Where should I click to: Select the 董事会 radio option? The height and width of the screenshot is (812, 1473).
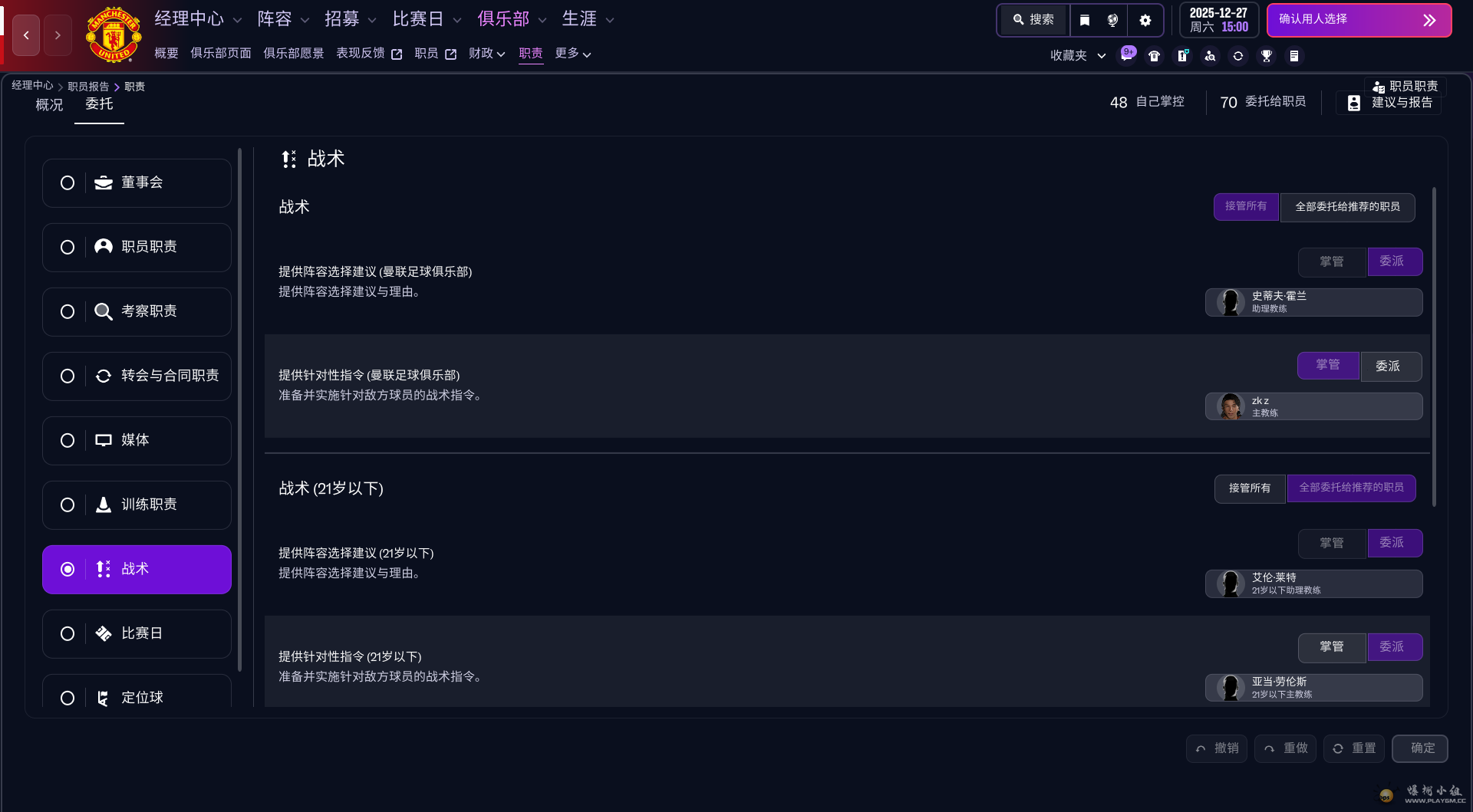pos(68,183)
